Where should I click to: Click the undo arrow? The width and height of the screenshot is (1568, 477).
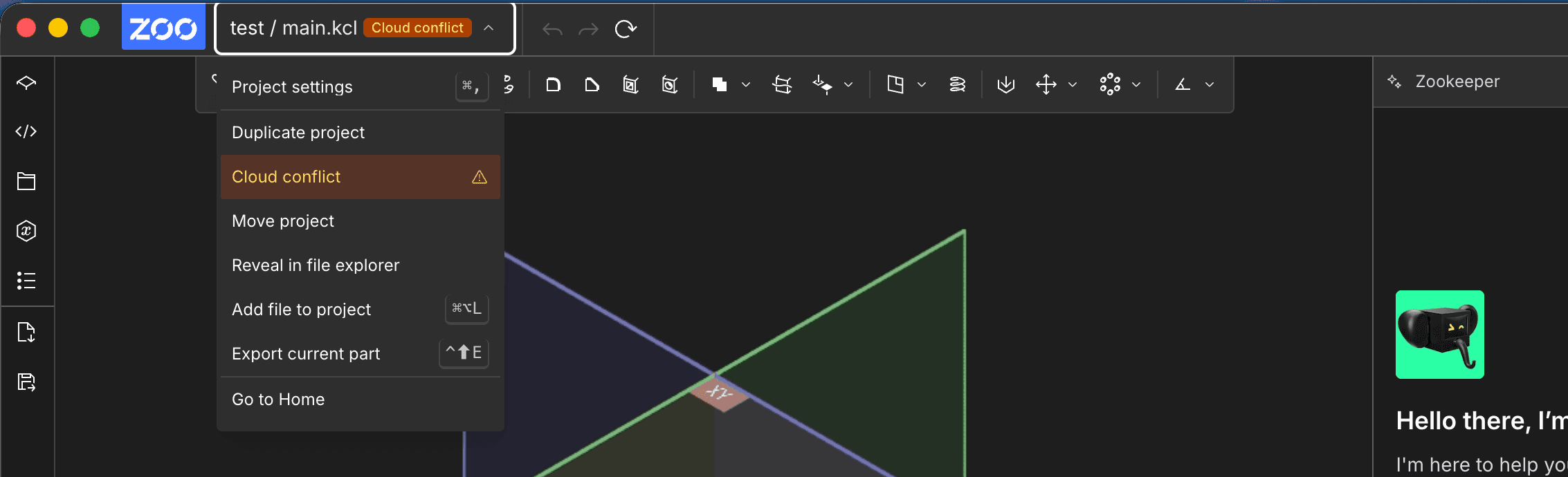[x=552, y=29]
